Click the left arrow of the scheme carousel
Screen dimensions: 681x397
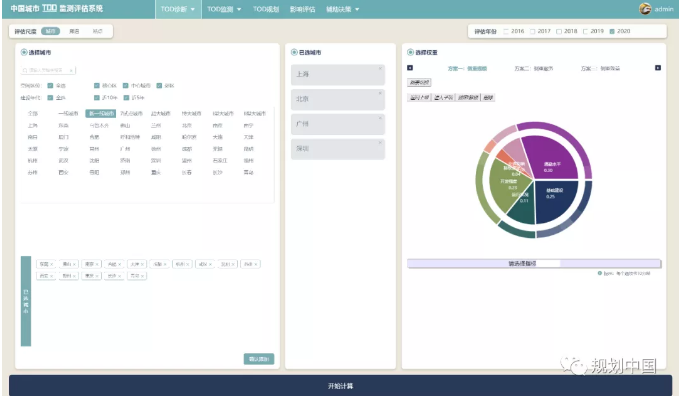pyautogui.click(x=410, y=68)
